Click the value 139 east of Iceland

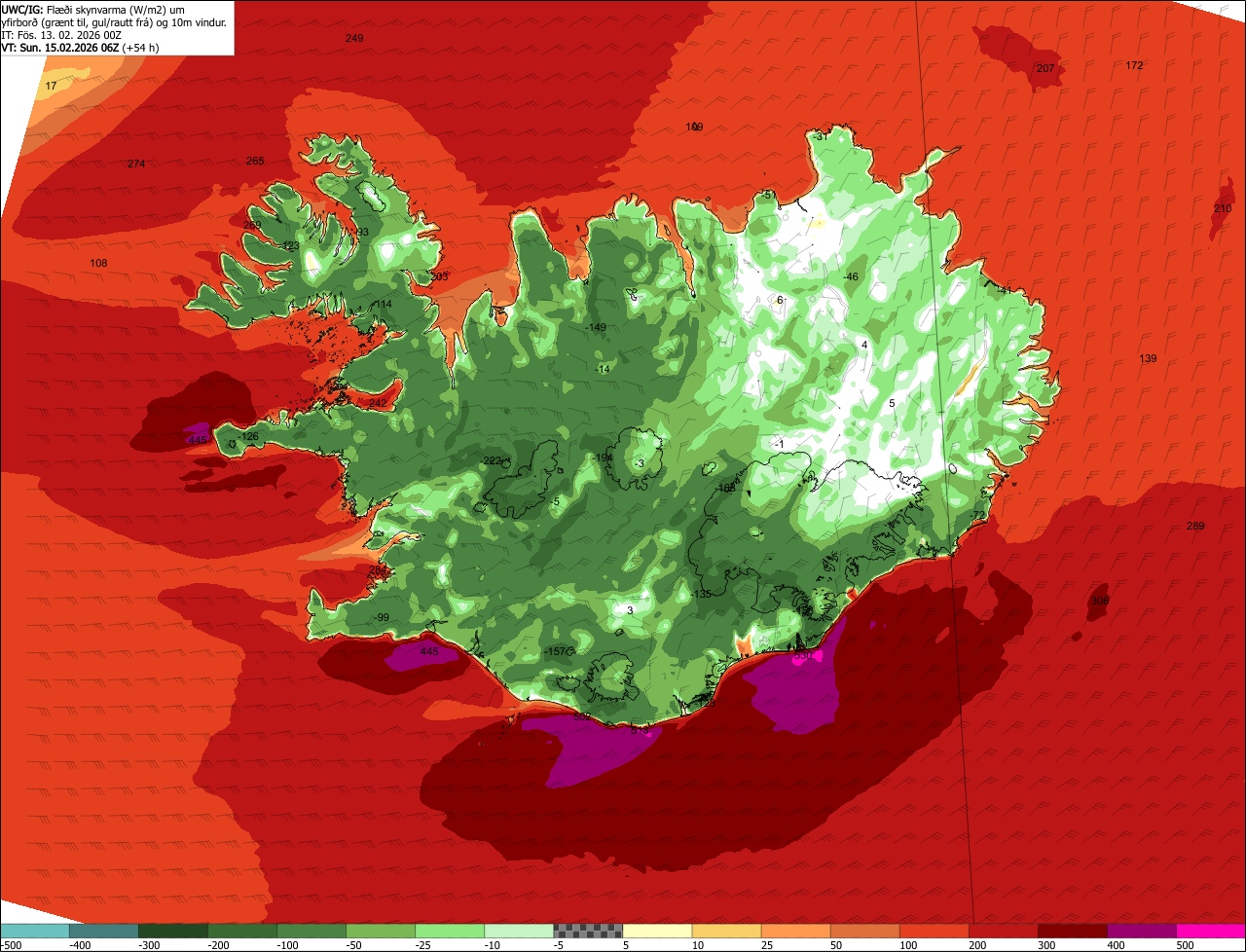(x=1148, y=359)
